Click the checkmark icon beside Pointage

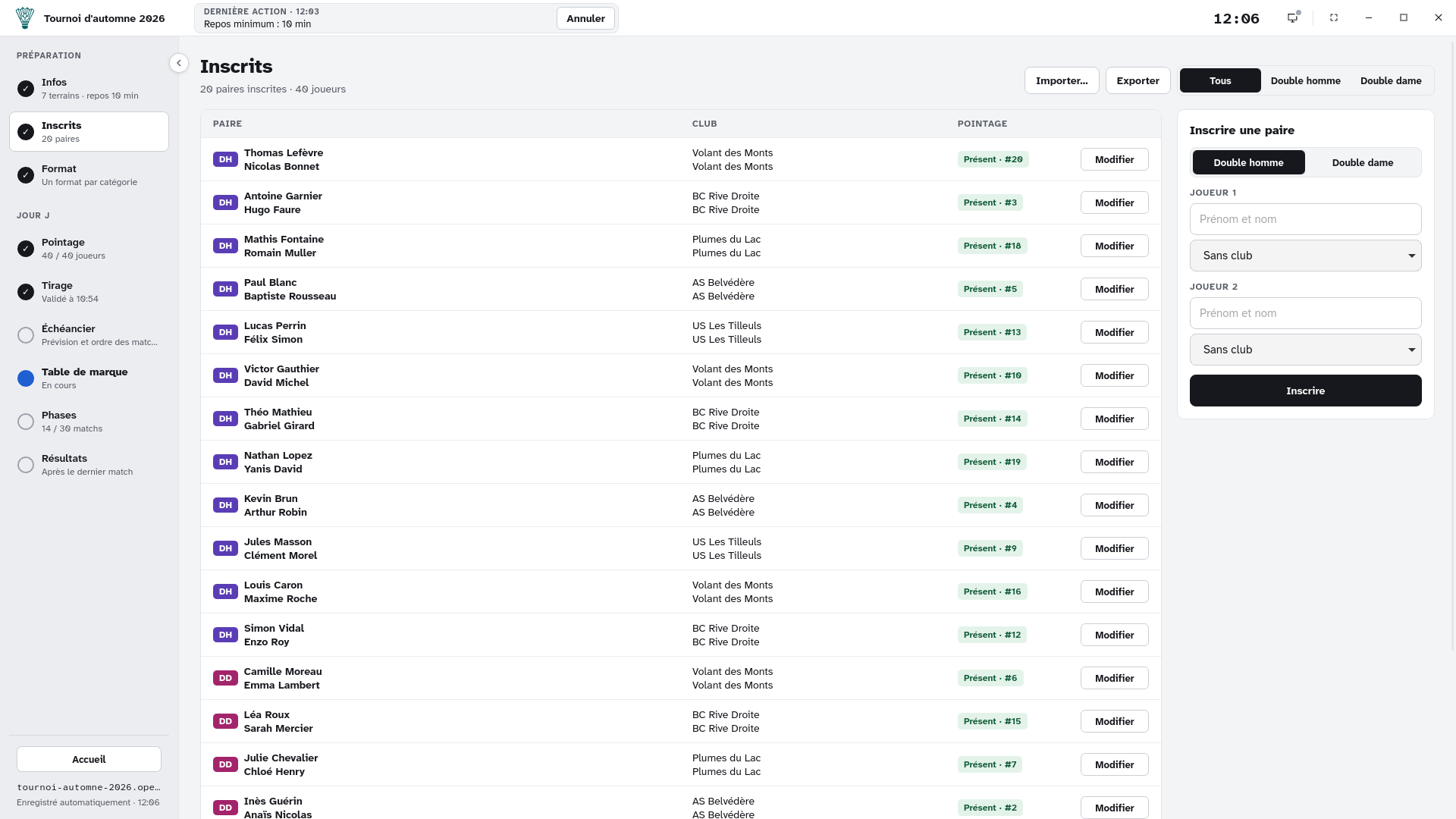coord(26,249)
